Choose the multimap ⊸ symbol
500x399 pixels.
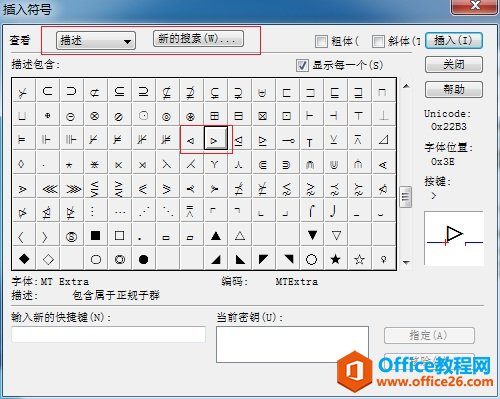coord(288,140)
